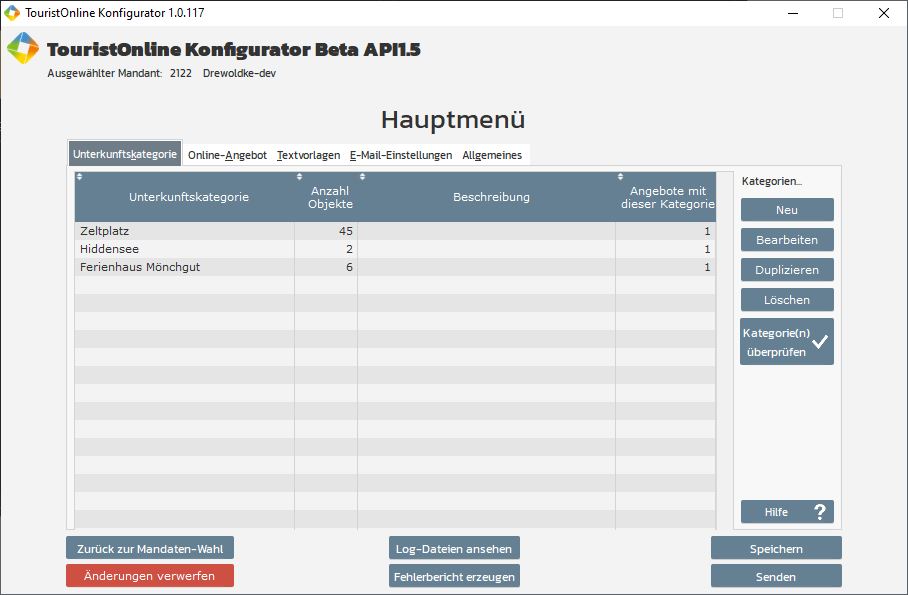Screen dimensions: 908x595
Task: Click the Unterkunftskategorie column header
Action: (x=185, y=196)
